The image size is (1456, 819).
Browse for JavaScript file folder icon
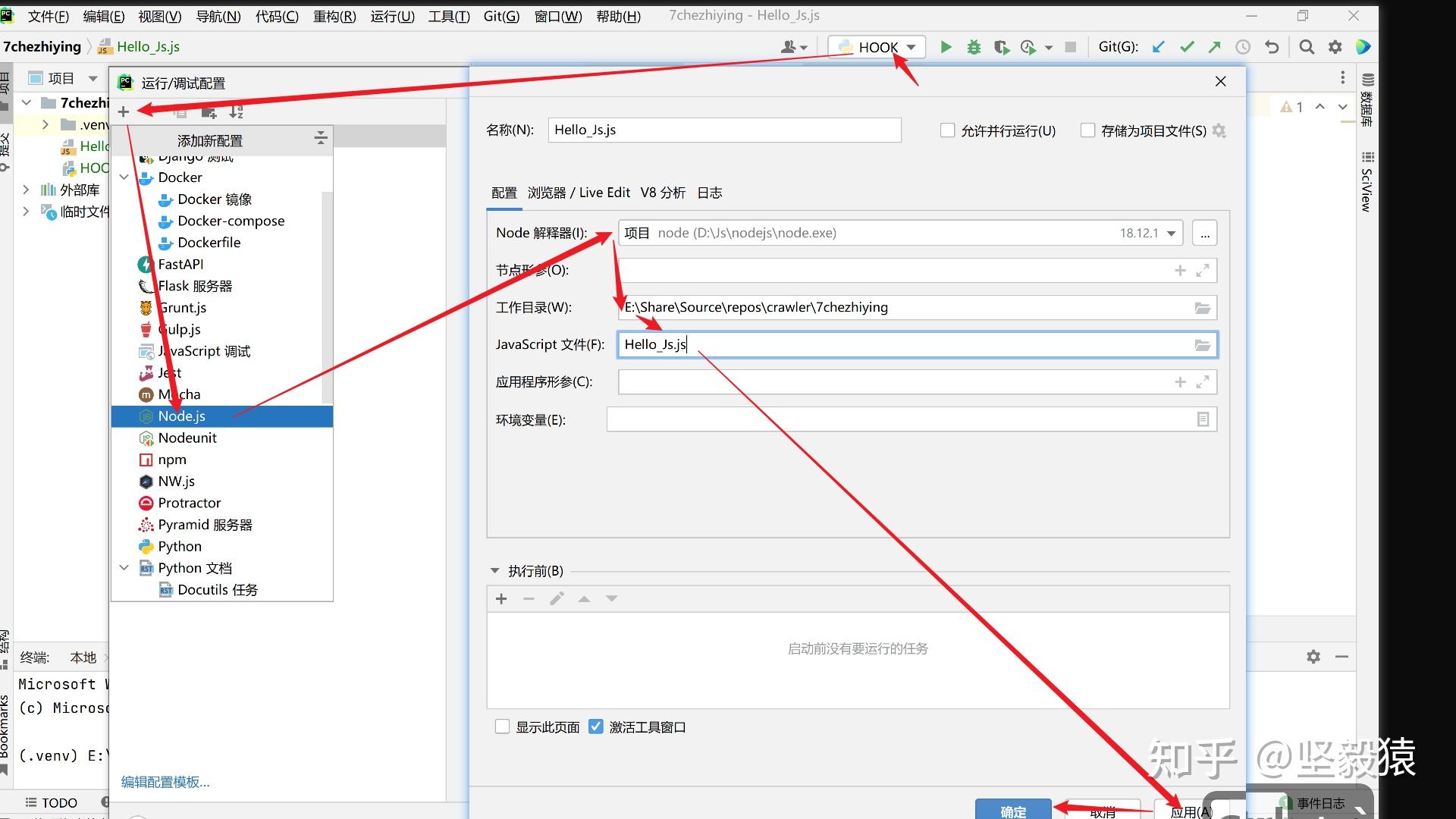pyautogui.click(x=1202, y=345)
